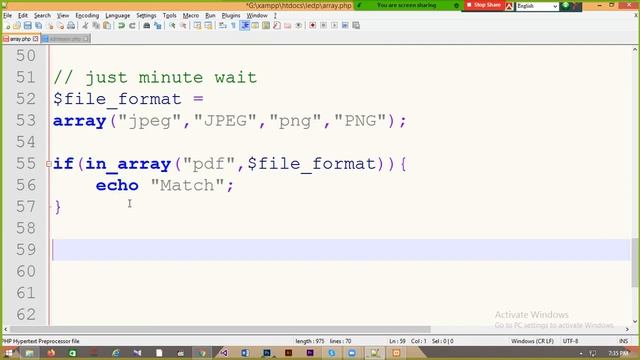Toggle Monitoring eye toolbar icon
Screen dimensions: 640x360
[x=298, y=26]
